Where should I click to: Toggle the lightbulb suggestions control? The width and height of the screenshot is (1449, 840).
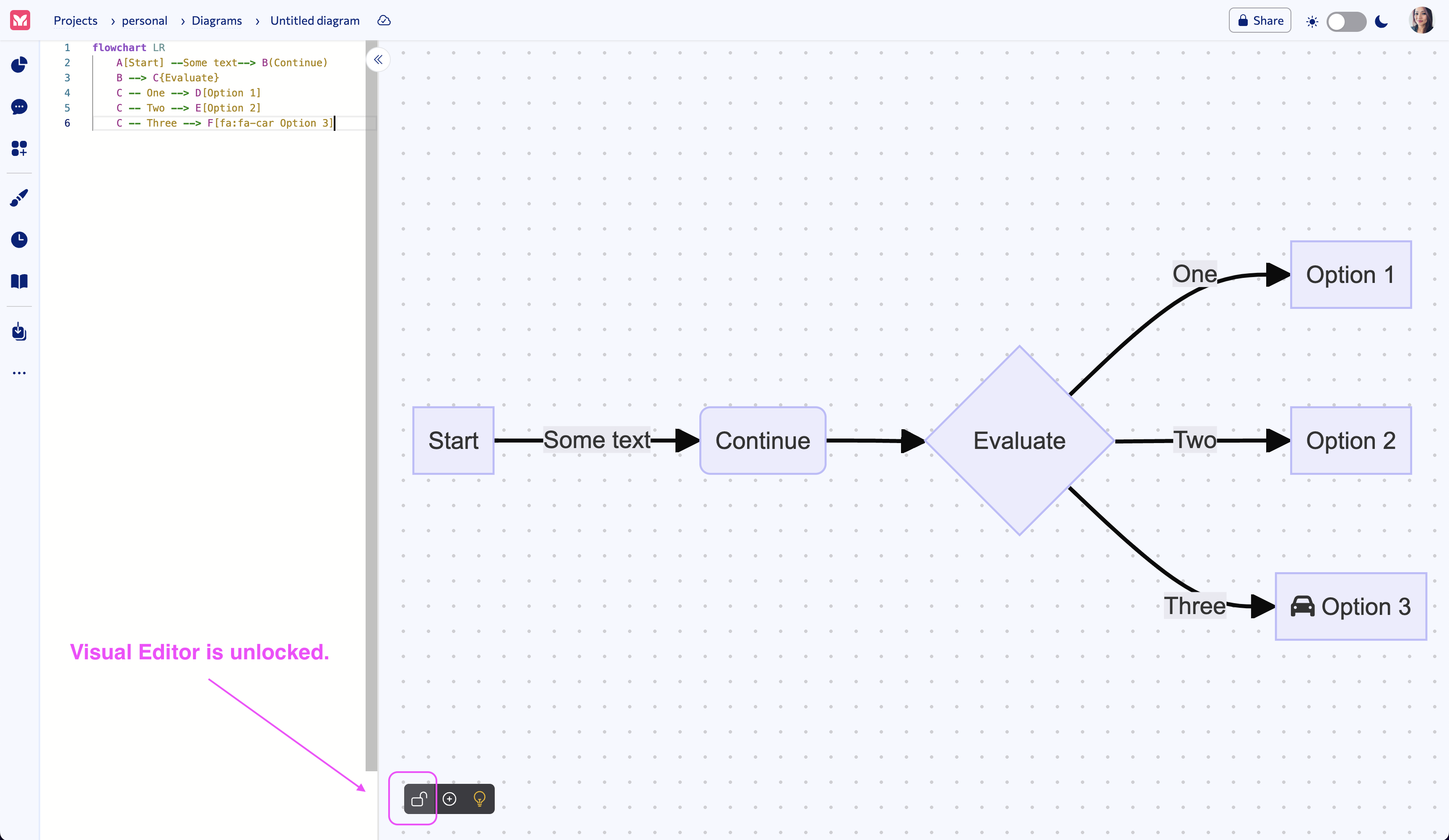point(479,799)
